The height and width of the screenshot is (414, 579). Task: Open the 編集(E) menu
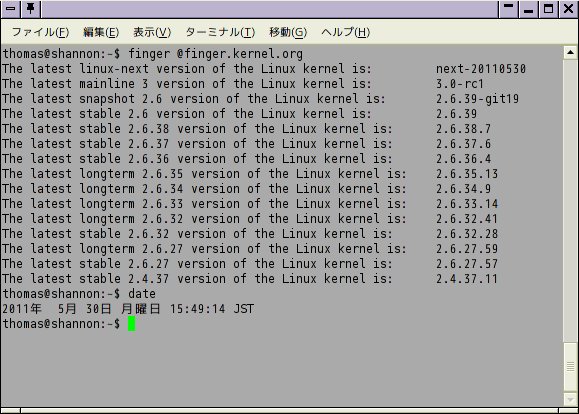(x=101, y=32)
